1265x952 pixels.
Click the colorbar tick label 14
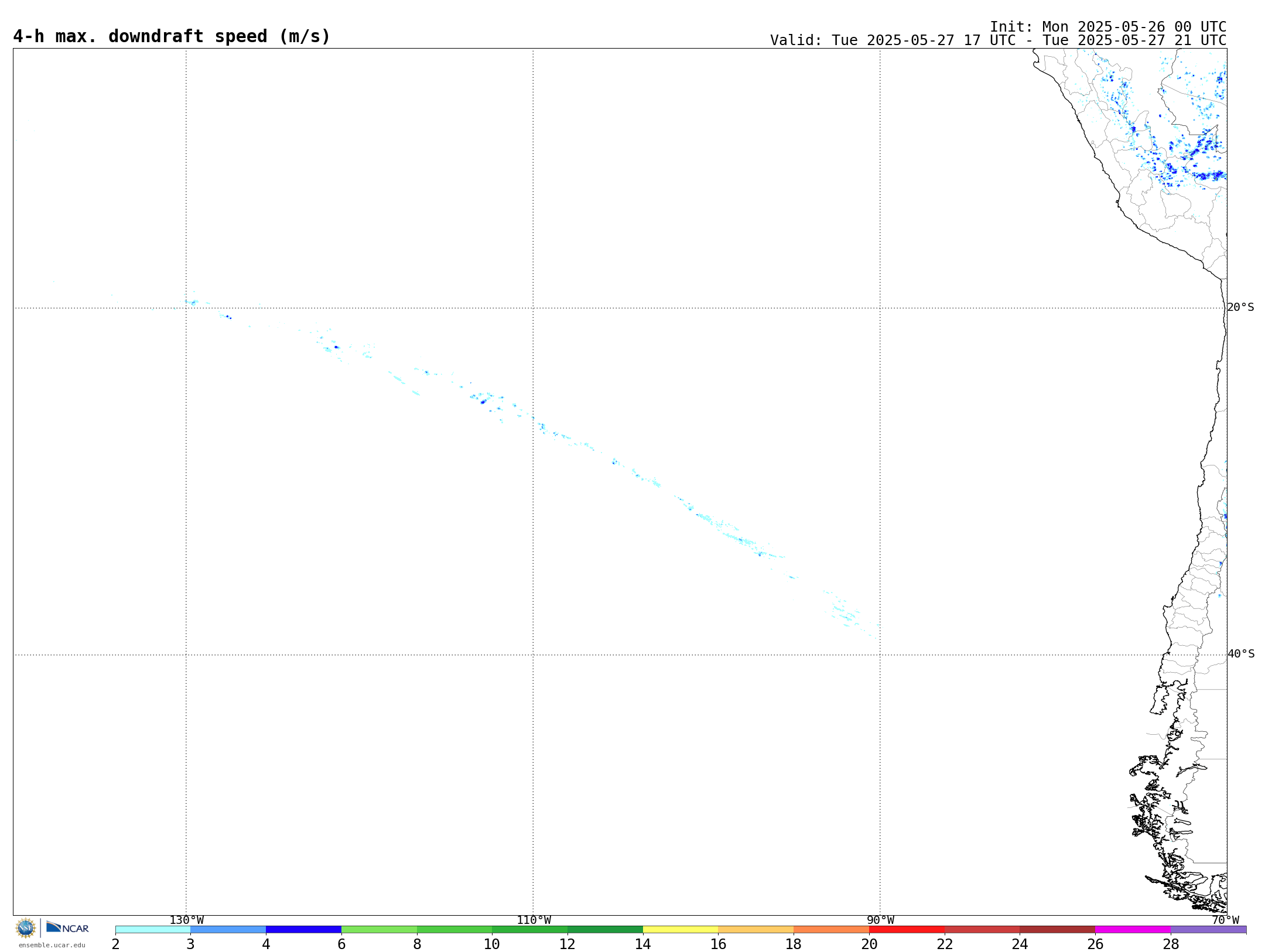643,944
